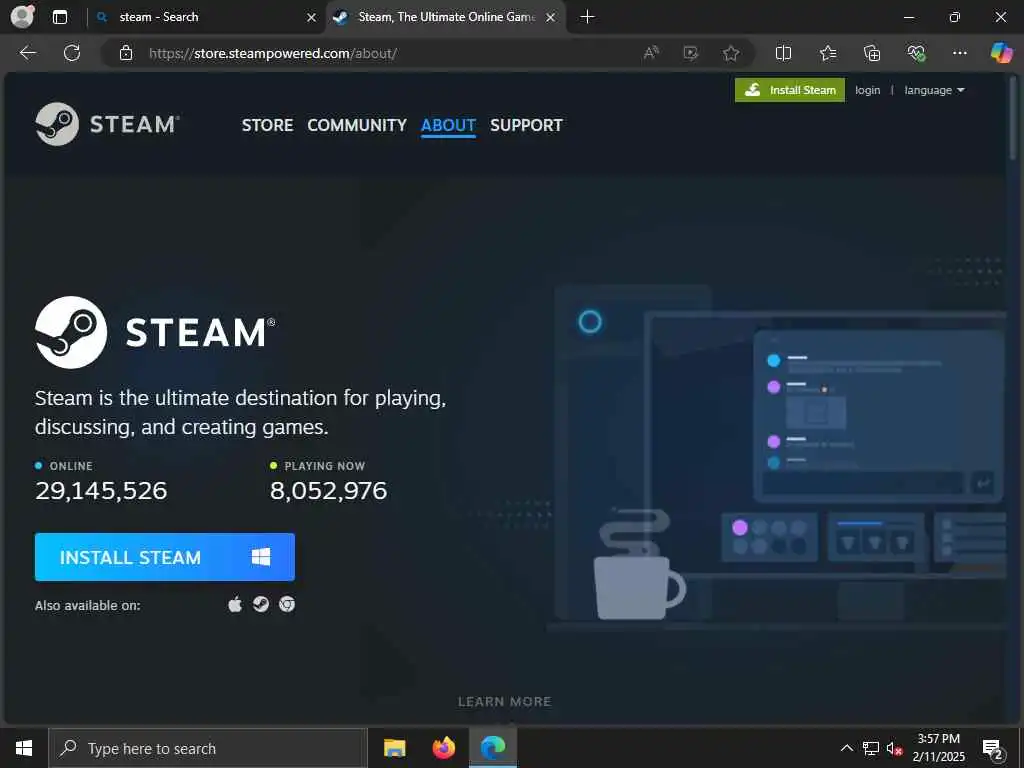Refresh the current page
Viewport: 1024px width, 768px height.
pos(72,53)
